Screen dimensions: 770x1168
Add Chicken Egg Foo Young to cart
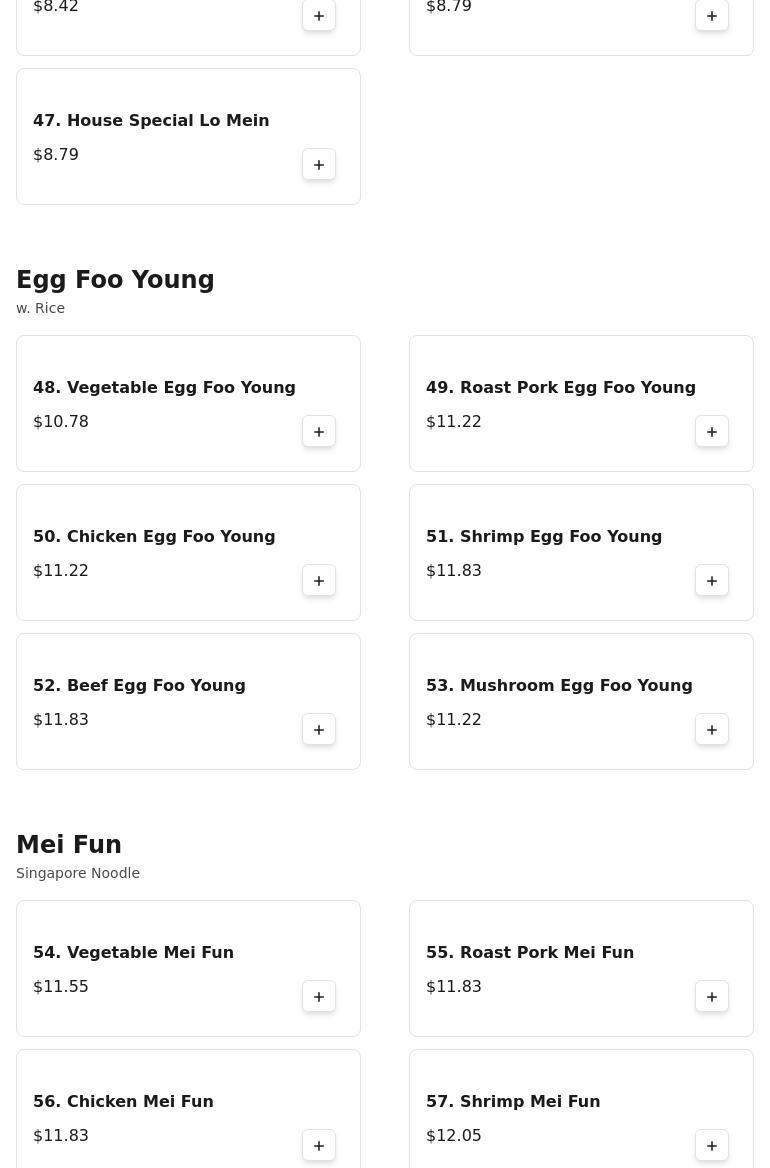319,581
